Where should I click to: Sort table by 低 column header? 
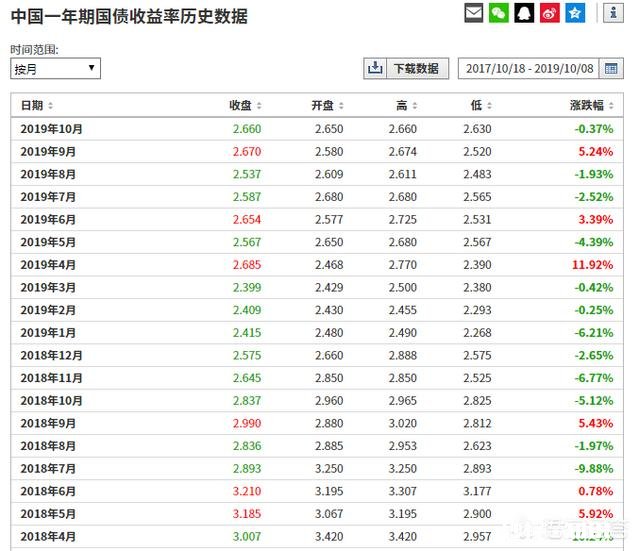(481, 106)
